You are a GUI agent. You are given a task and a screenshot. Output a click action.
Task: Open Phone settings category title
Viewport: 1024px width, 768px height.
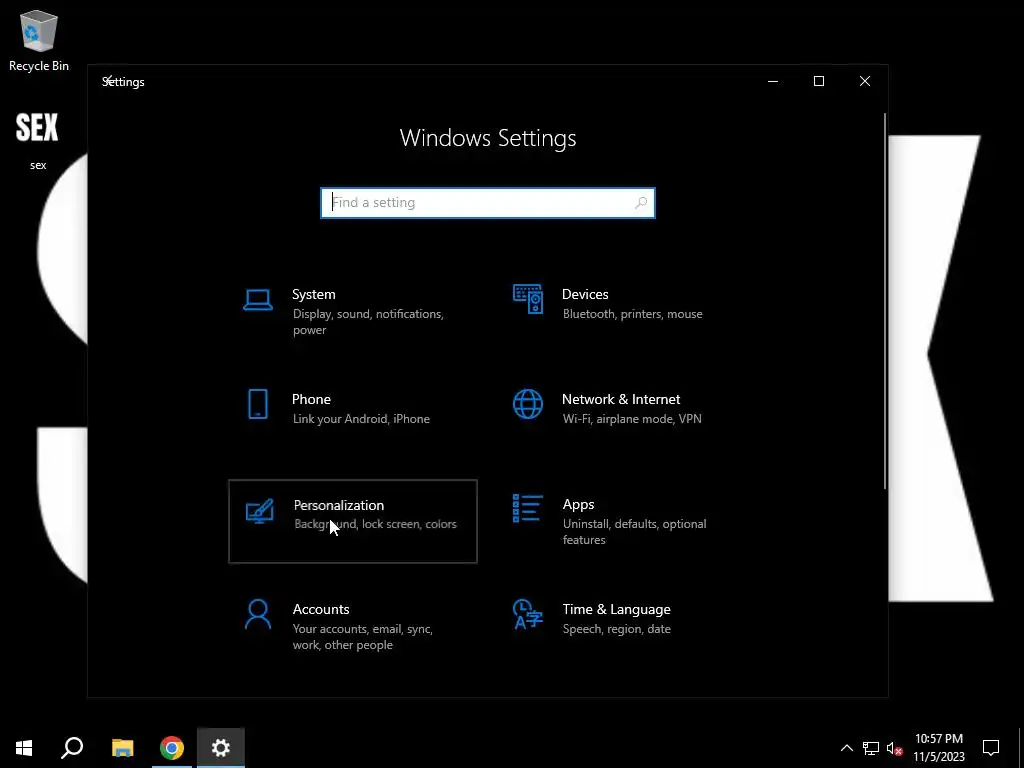pyautogui.click(x=311, y=399)
